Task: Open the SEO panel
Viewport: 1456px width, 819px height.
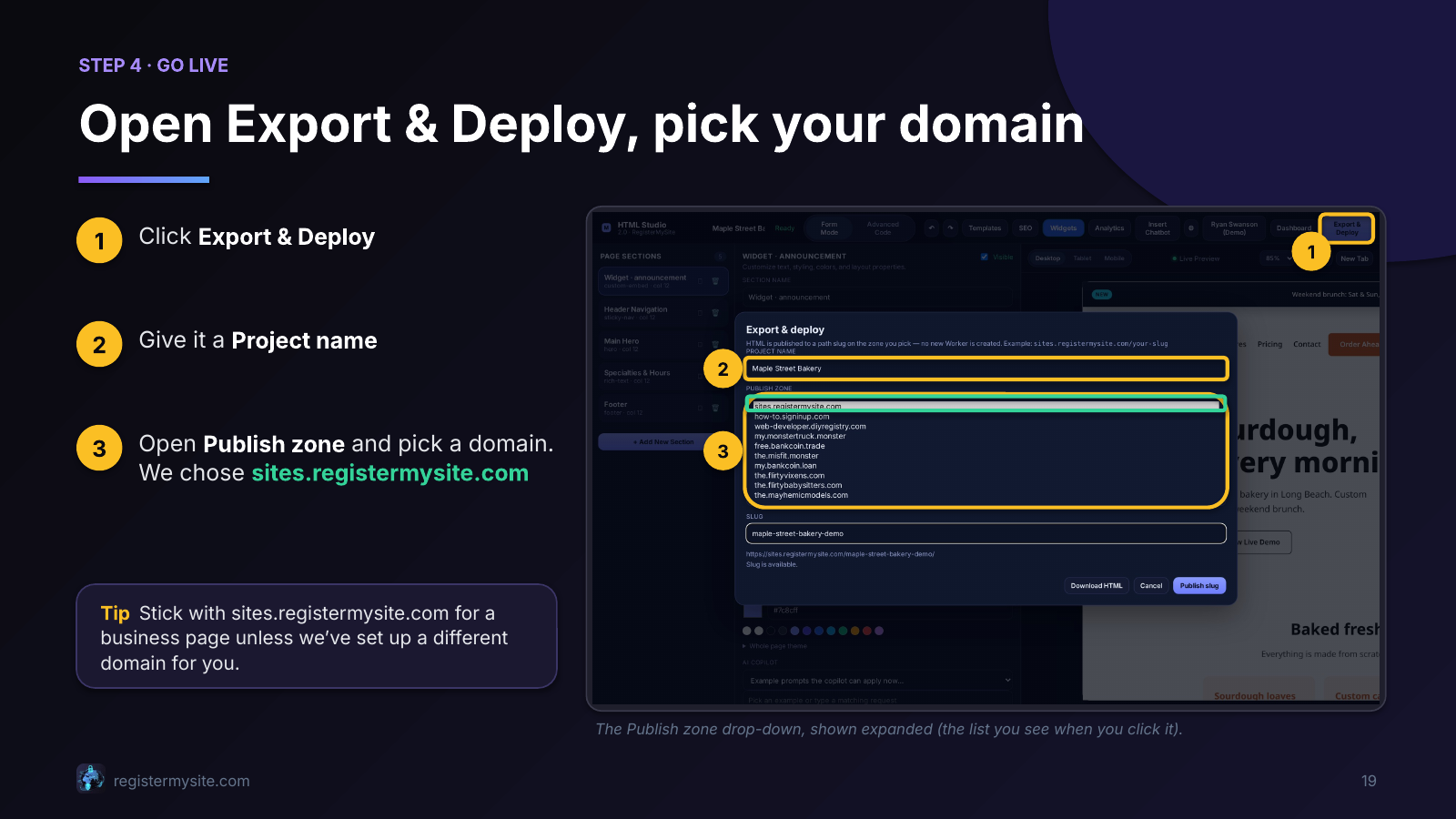Action: click(x=1026, y=228)
